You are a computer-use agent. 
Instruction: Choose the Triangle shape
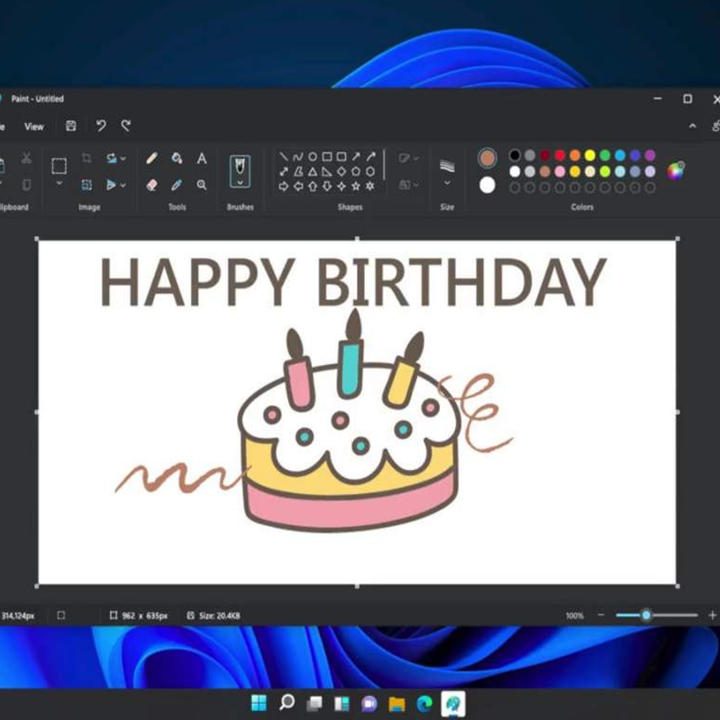[313, 171]
